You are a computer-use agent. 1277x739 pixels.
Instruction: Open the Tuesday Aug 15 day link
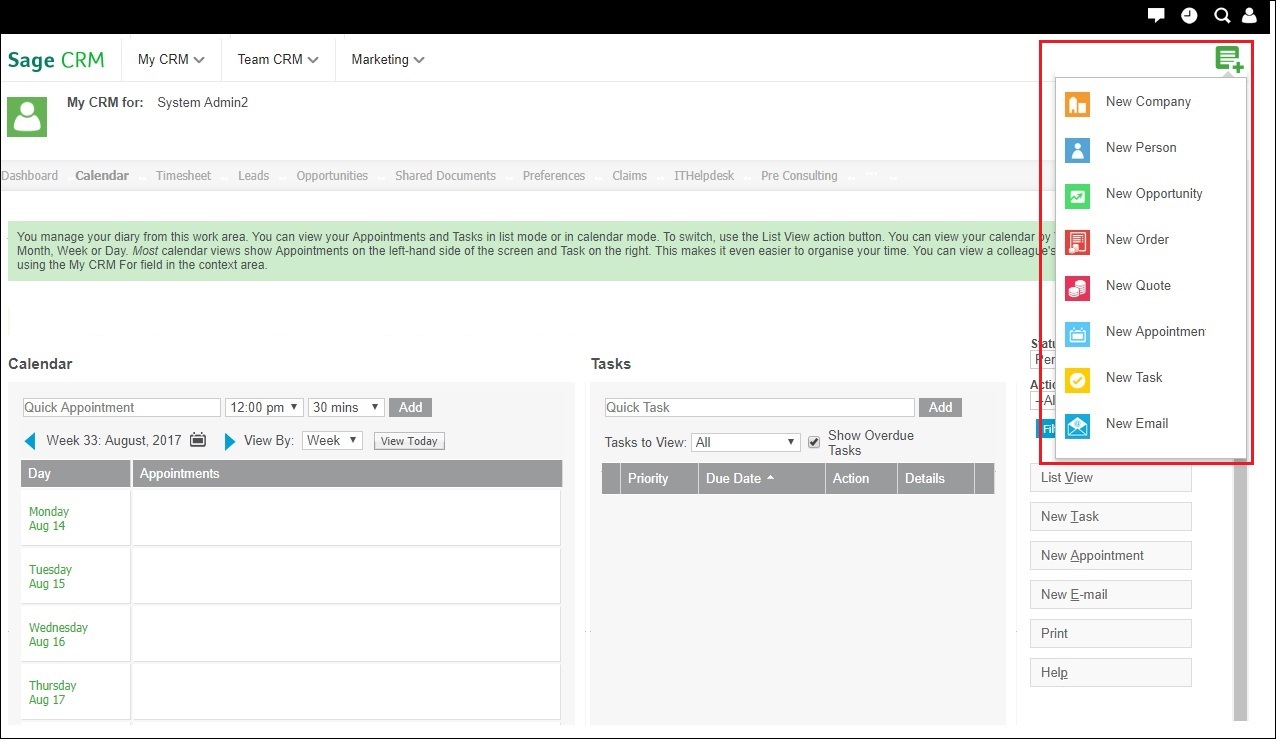(x=50, y=577)
